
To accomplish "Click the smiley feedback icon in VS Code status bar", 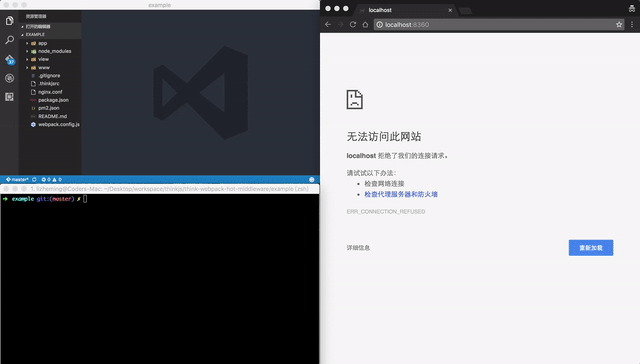I will (311, 180).
